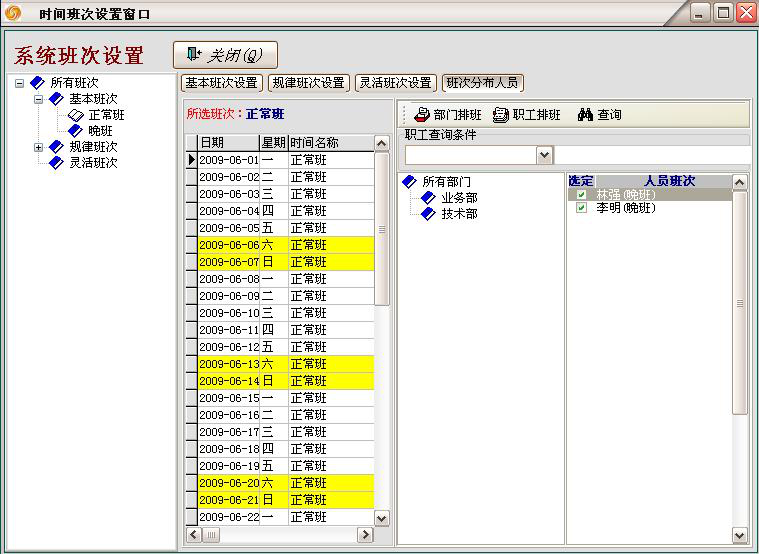Click the 查询 binoculars icon
The height and width of the screenshot is (554, 759).
[x=586, y=115]
